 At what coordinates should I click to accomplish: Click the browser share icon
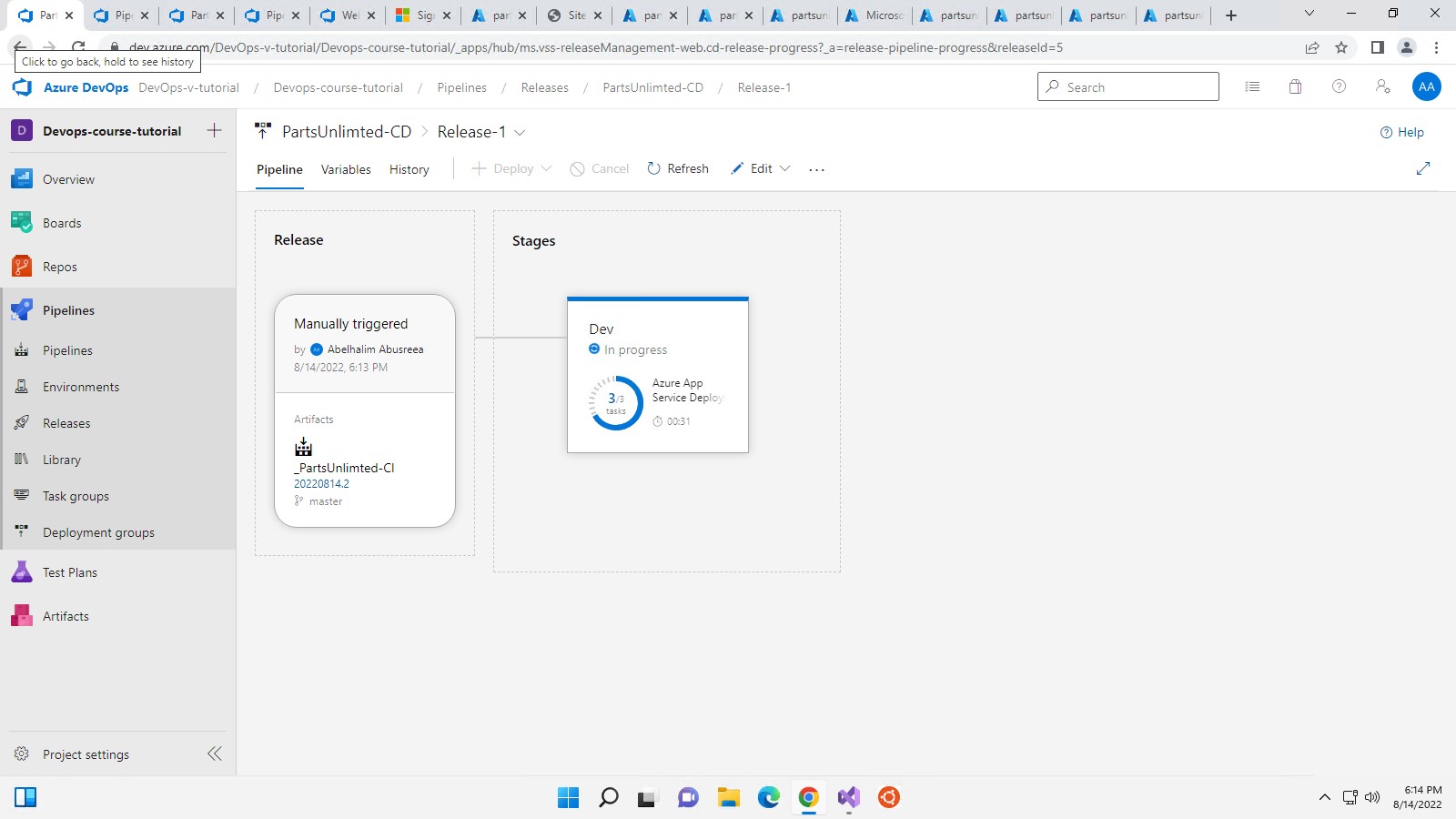(x=1311, y=47)
